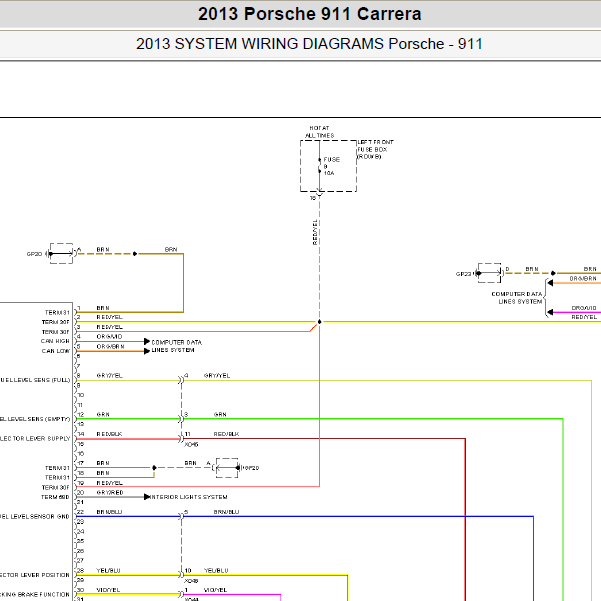This screenshot has width=601, height=601.
Task: Click the ORG/BRN label on the right edge
Action: pyautogui.click(x=583, y=279)
